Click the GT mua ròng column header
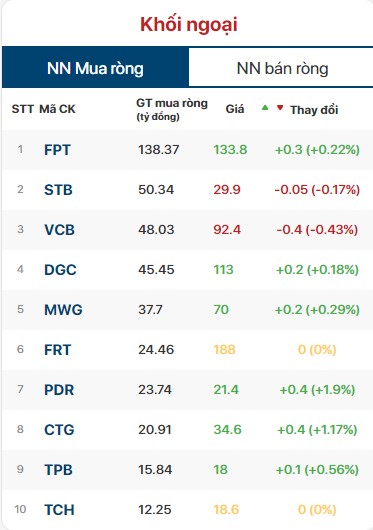 172,109
